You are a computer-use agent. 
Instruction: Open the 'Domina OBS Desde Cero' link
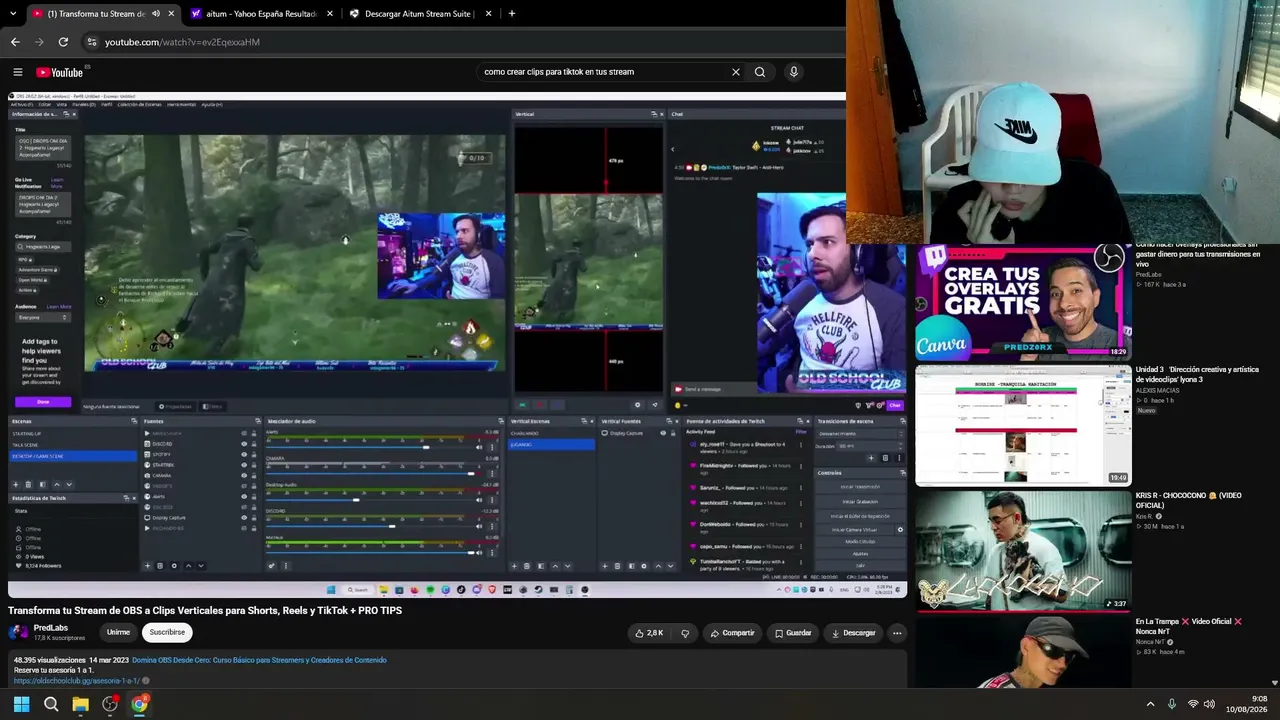(259, 660)
